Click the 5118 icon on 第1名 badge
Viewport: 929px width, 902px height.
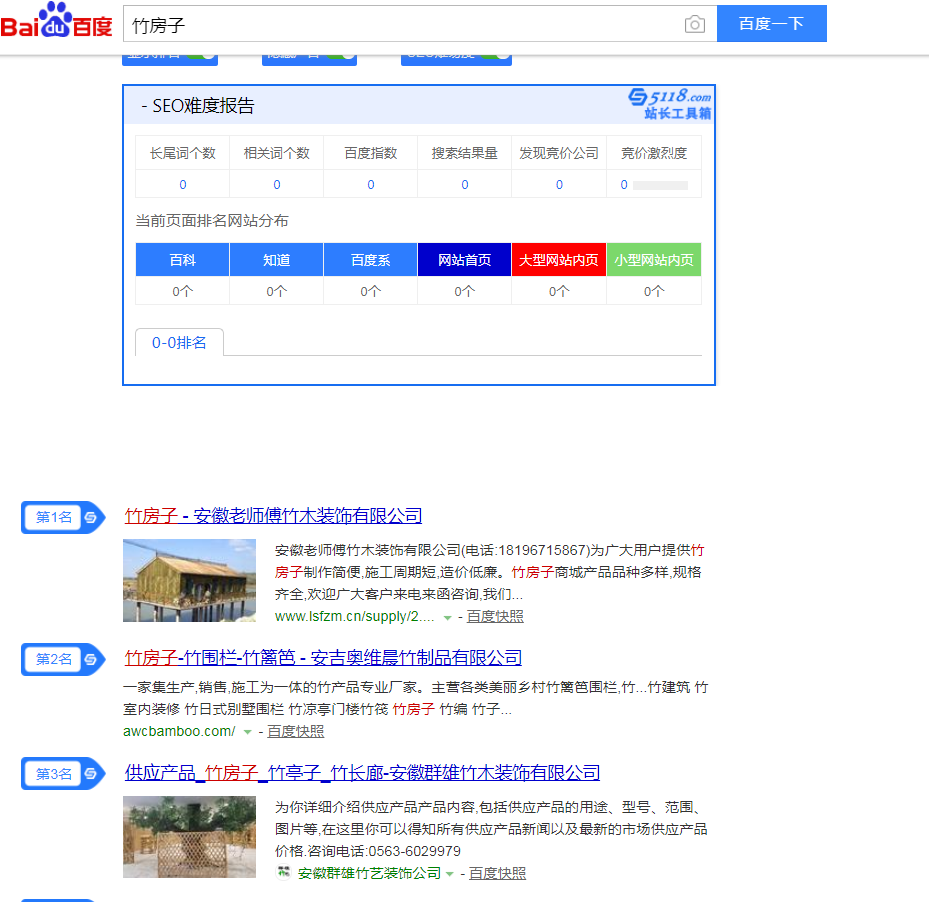click(90, 517)
